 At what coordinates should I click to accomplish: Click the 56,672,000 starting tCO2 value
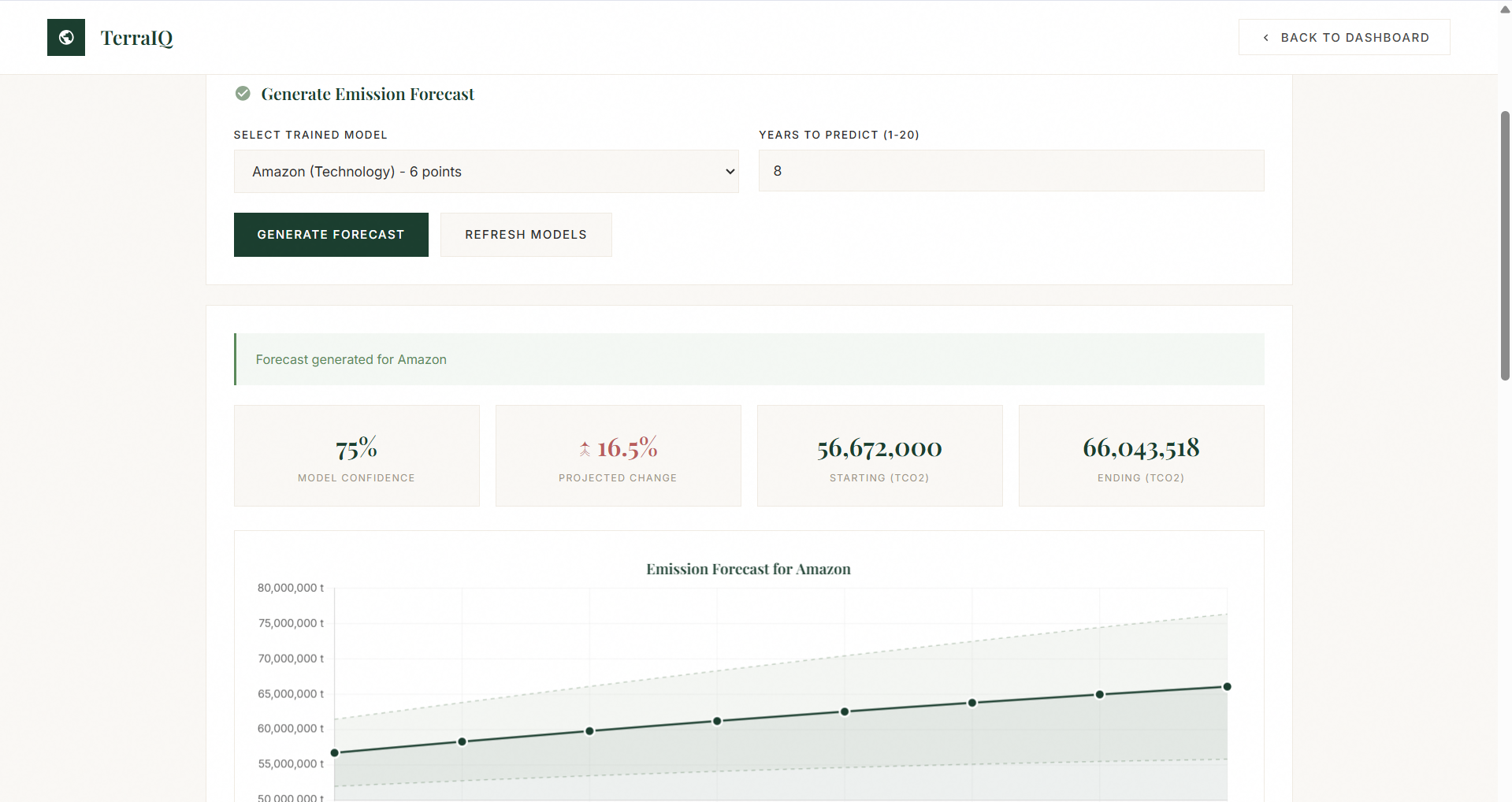click(879, 448)
